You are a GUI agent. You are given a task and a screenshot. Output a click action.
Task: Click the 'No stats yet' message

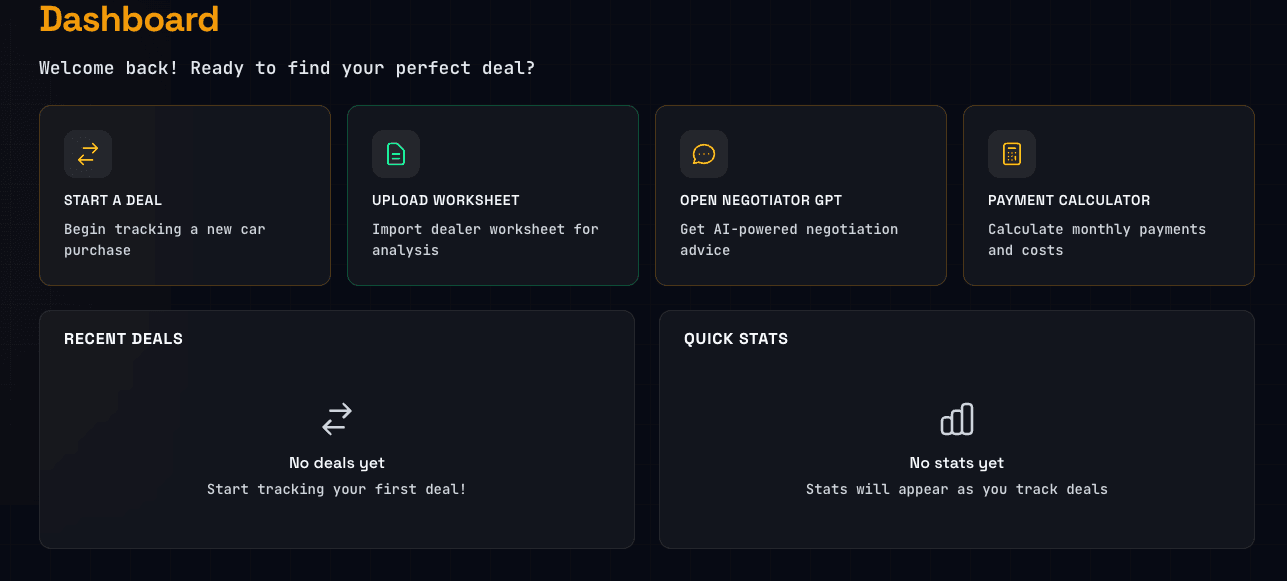[956, 462]
